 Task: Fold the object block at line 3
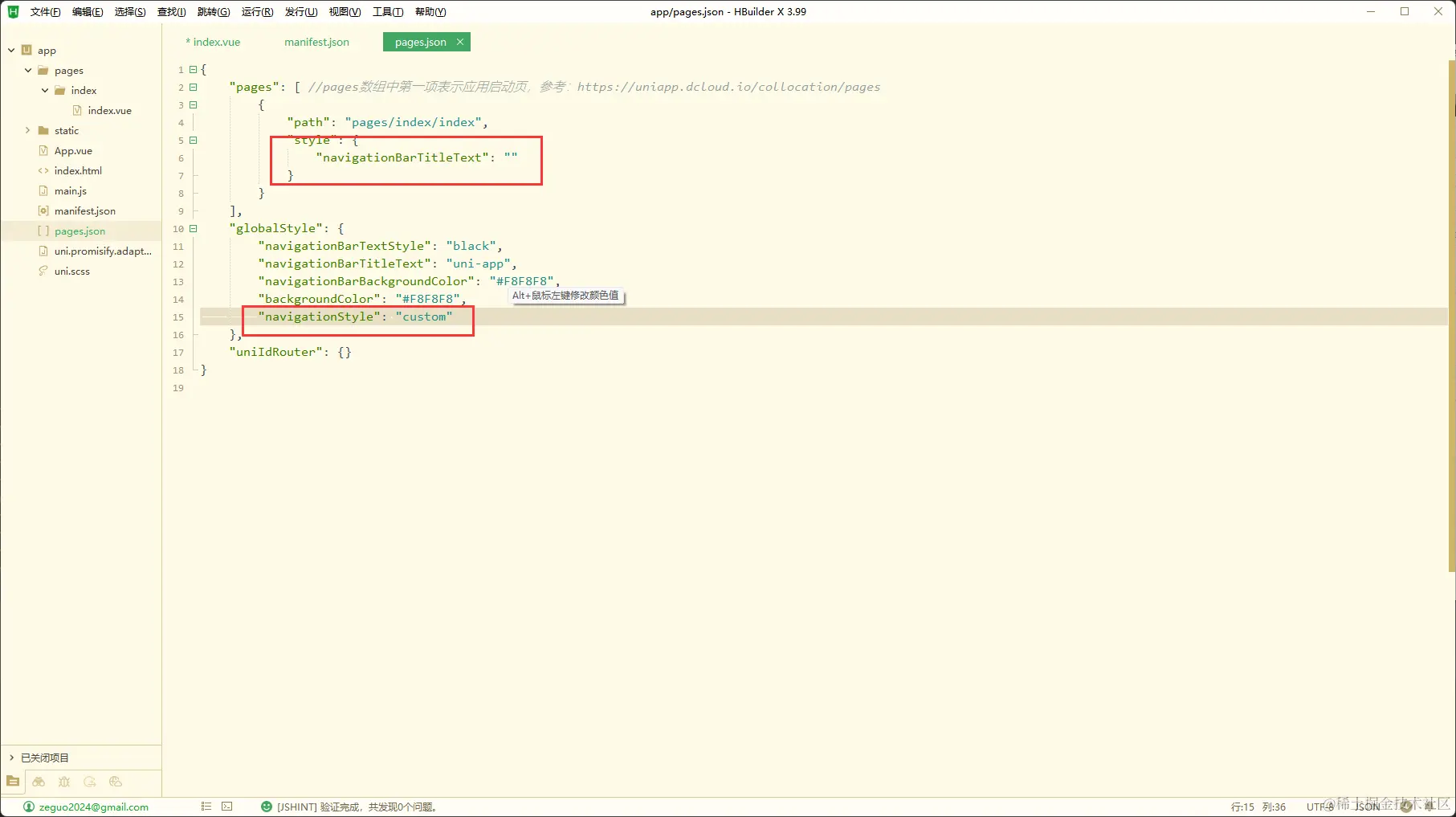[x=193, y=105]
